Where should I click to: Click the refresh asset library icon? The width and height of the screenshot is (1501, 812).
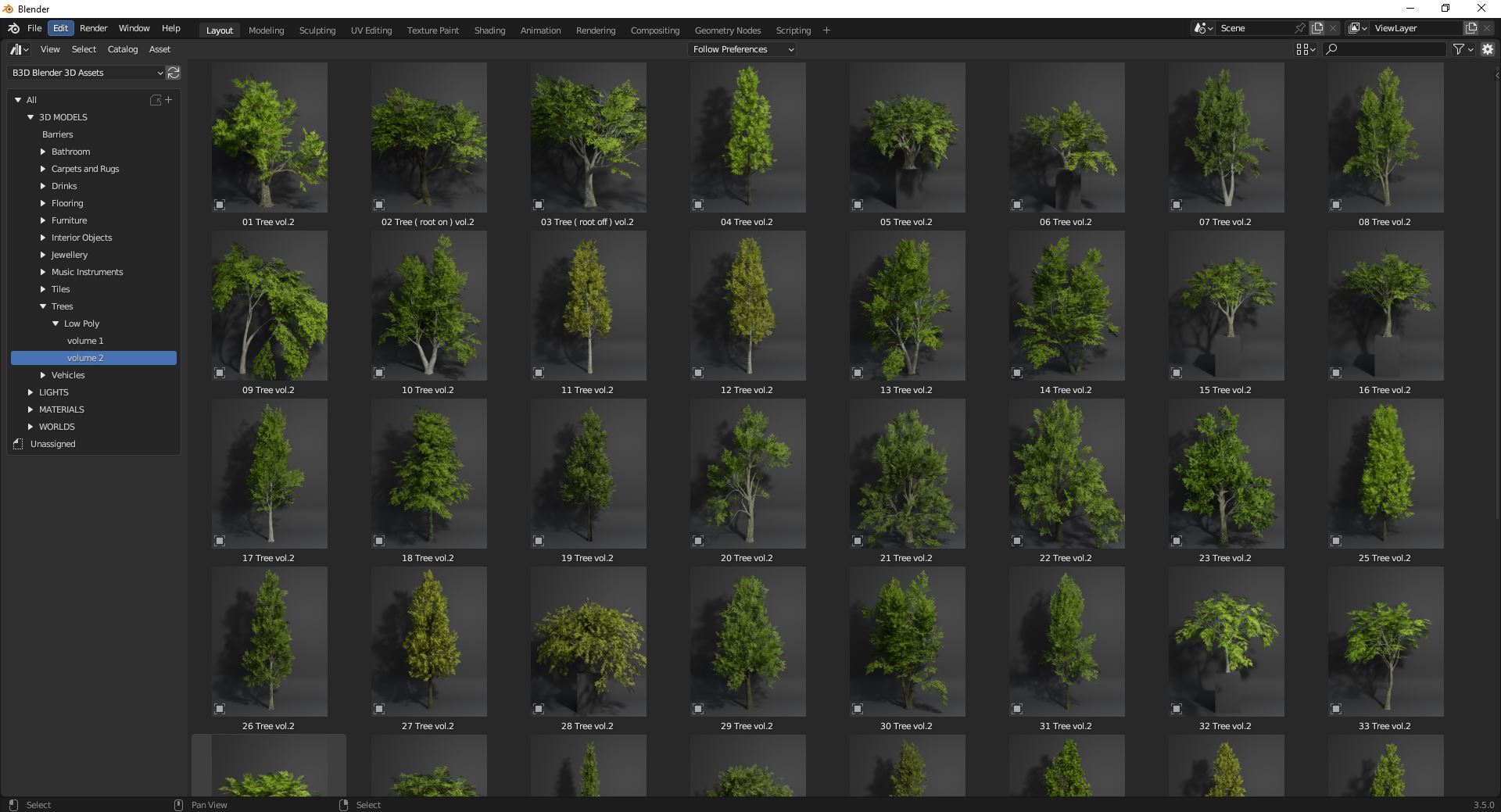click(173, 73)
